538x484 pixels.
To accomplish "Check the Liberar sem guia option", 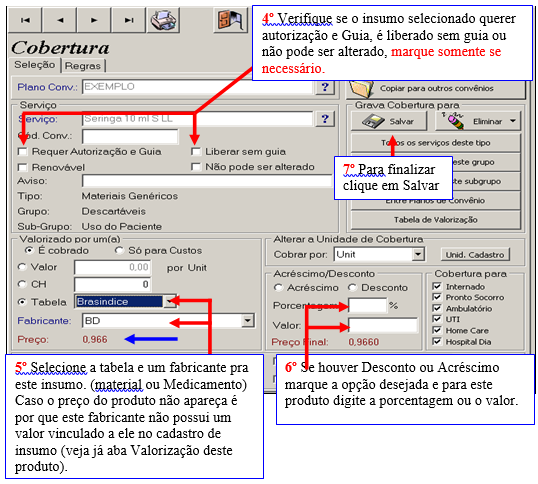I will pos(196,152).
